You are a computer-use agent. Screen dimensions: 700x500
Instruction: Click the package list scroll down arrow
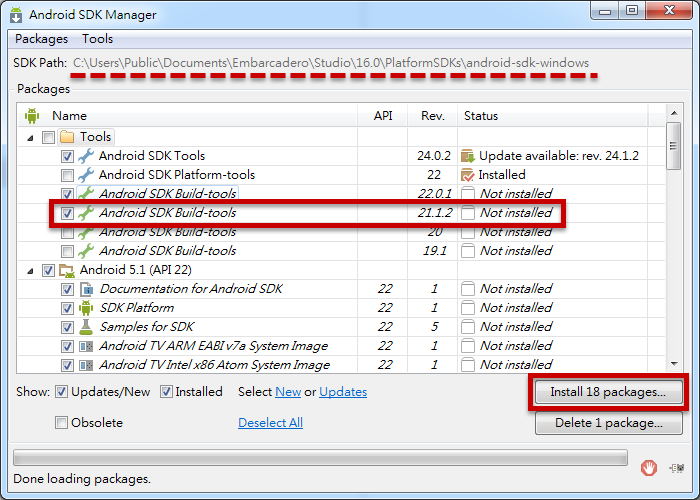coord(674,364)
